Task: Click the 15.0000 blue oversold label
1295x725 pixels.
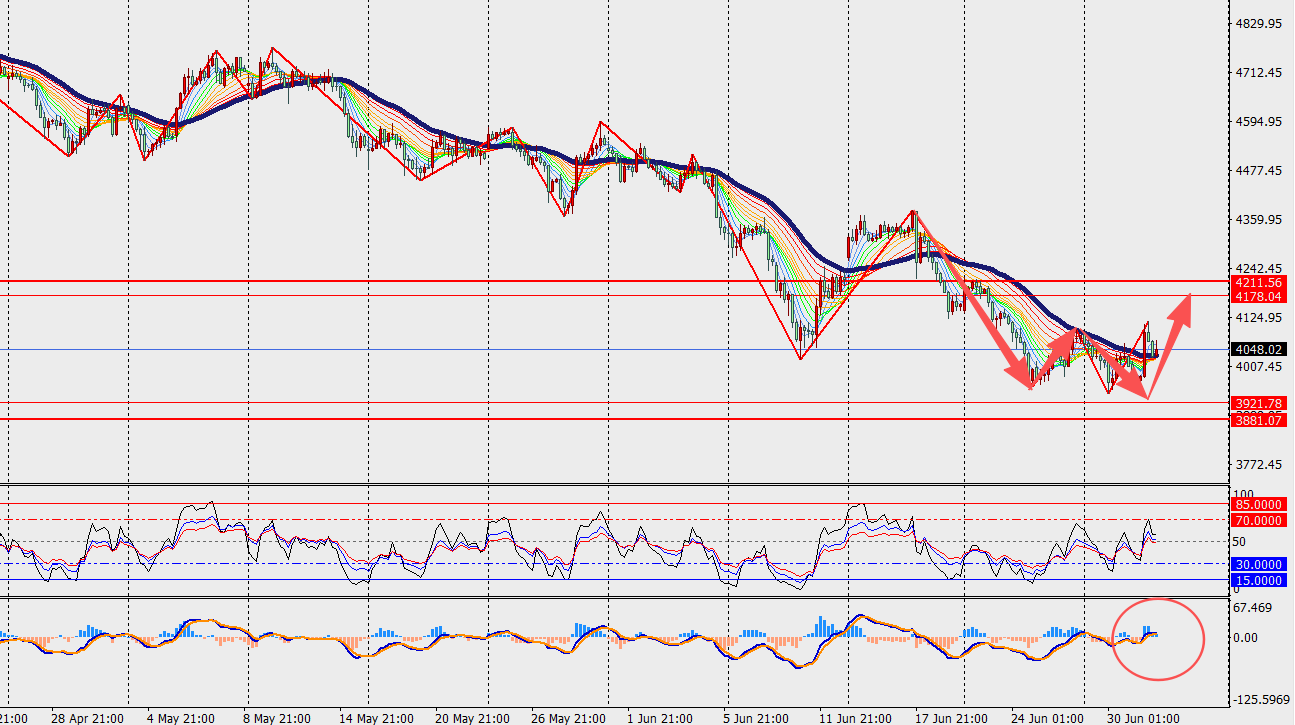Action: click(x=1257, y=580)
